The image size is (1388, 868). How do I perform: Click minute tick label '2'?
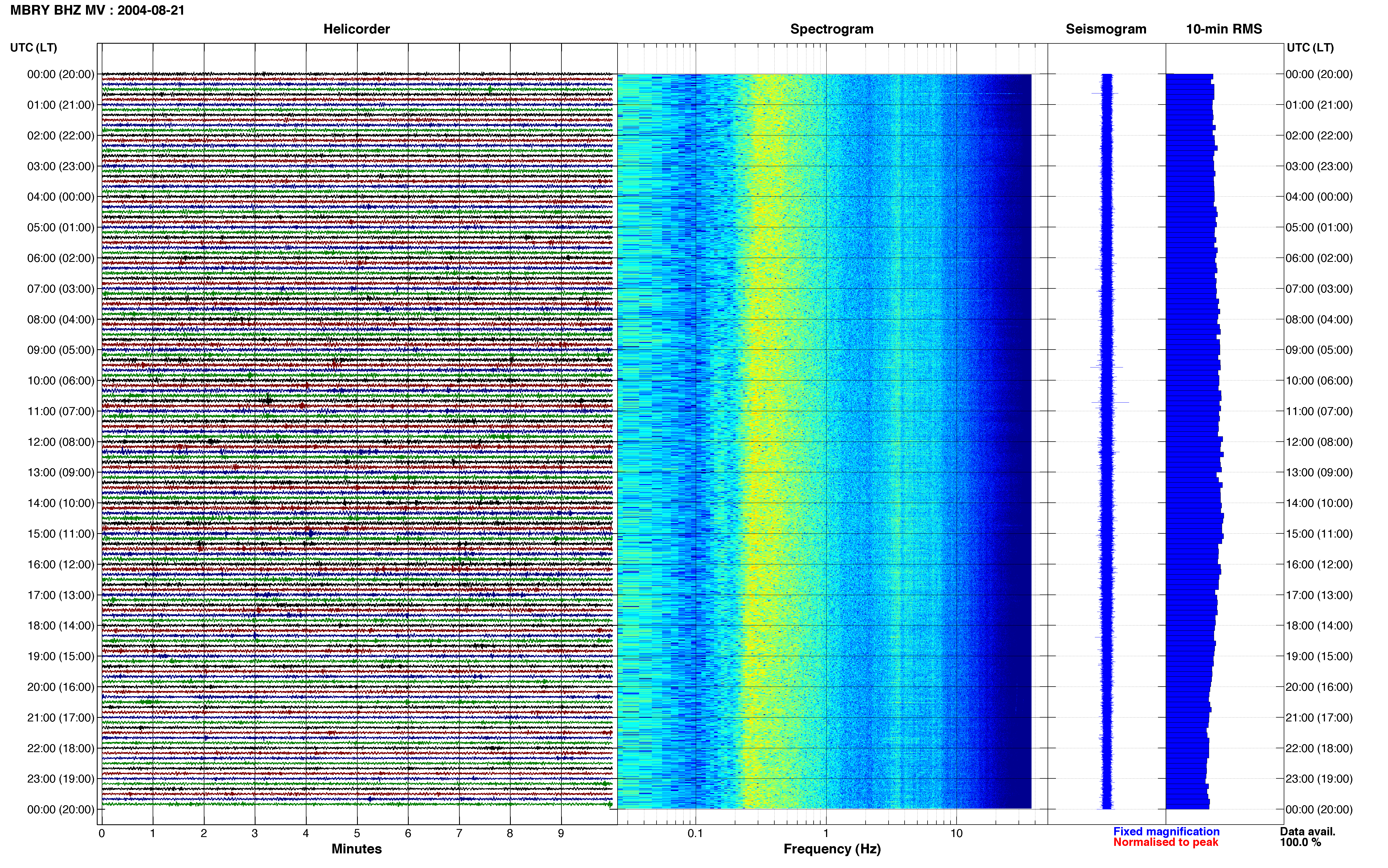coord(204,833)
